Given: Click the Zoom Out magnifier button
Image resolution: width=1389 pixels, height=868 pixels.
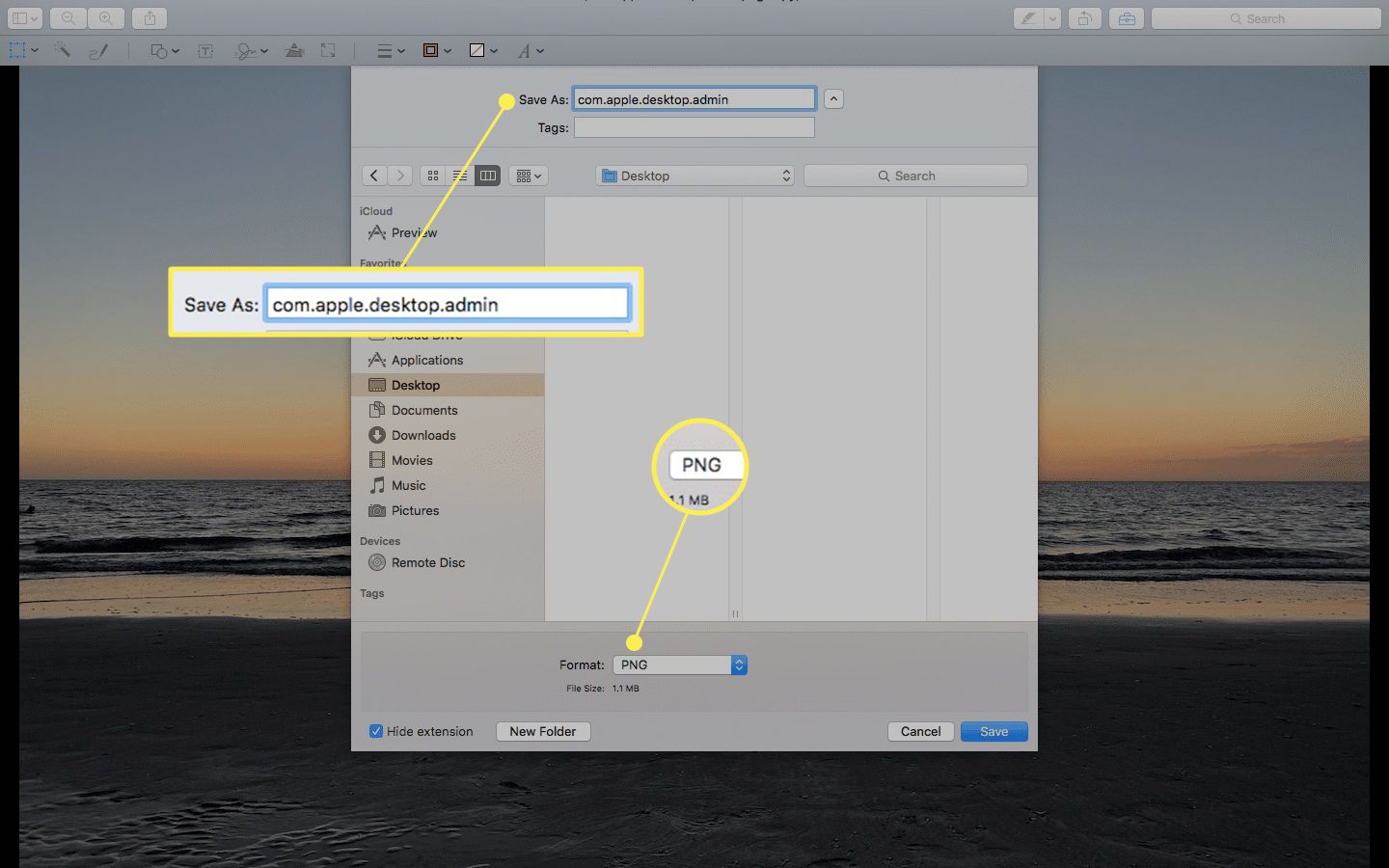Looking at the screenshot, I should 68,18.
